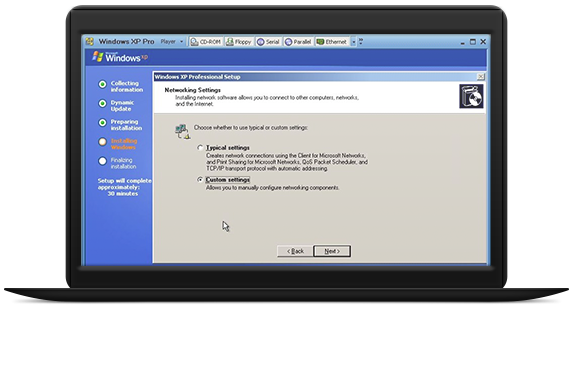570x384 pixels.
Task: Click the Preparing installation step indicator
Action: 103,123
